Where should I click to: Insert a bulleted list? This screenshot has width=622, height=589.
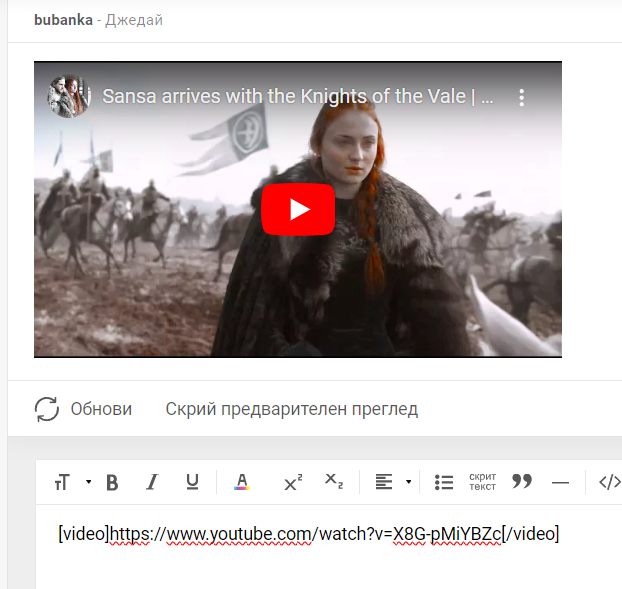coord(444,482)
